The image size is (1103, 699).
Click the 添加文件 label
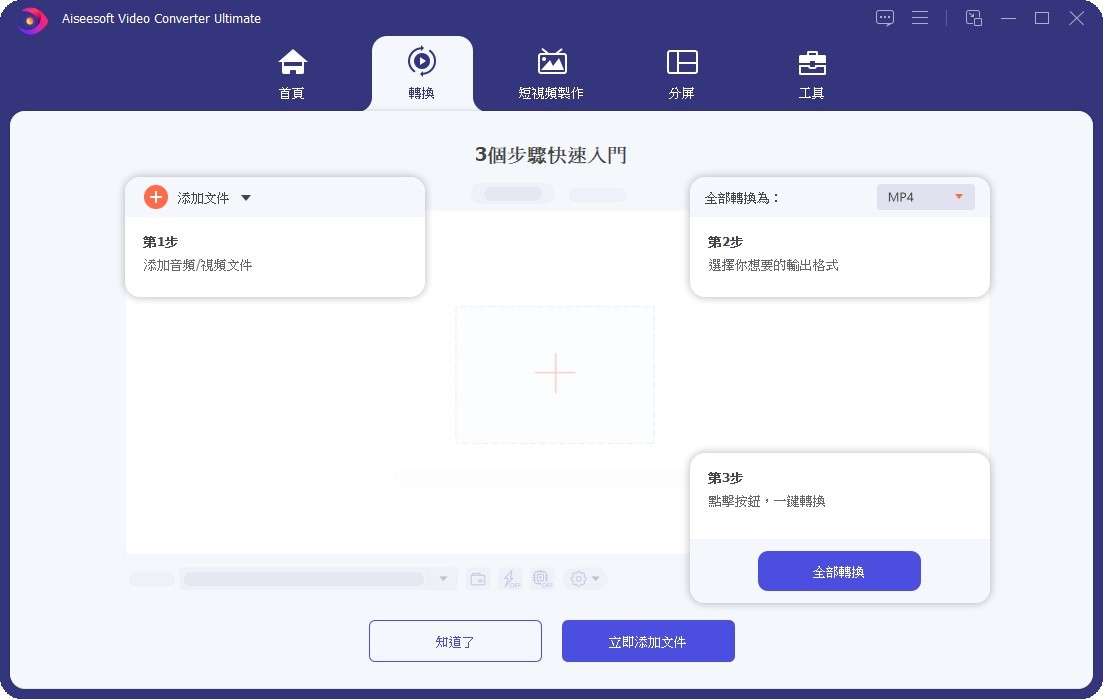[203, 198]
